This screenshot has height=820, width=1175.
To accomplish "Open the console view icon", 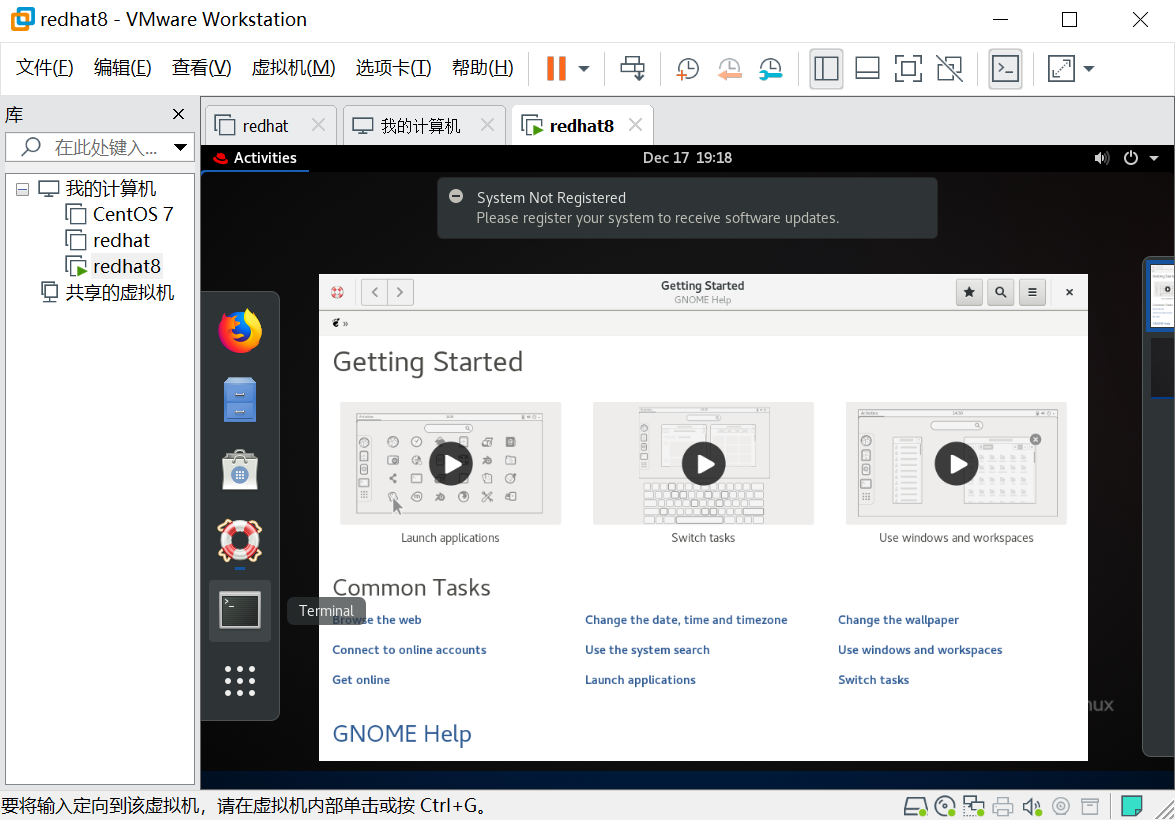I will [x=1005, y=68].
